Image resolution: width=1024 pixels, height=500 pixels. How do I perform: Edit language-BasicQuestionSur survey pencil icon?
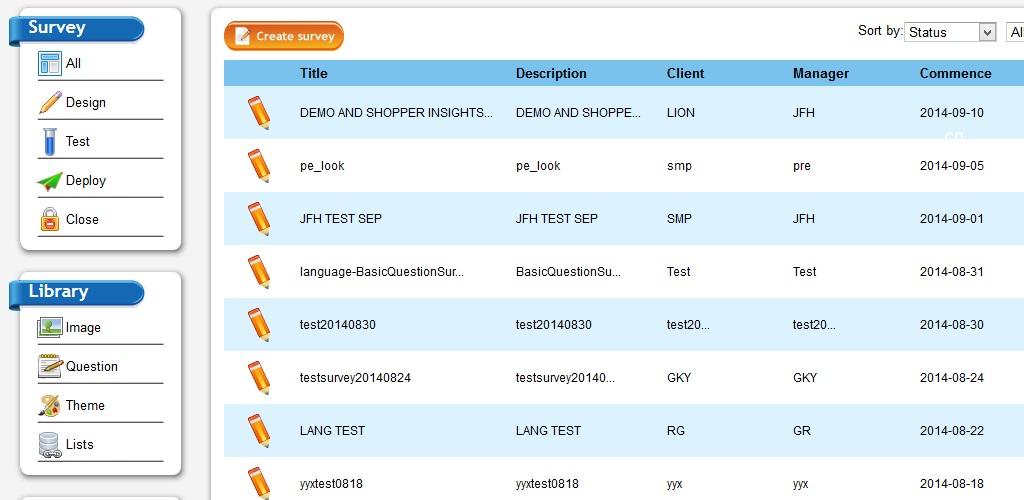[259, 272]
